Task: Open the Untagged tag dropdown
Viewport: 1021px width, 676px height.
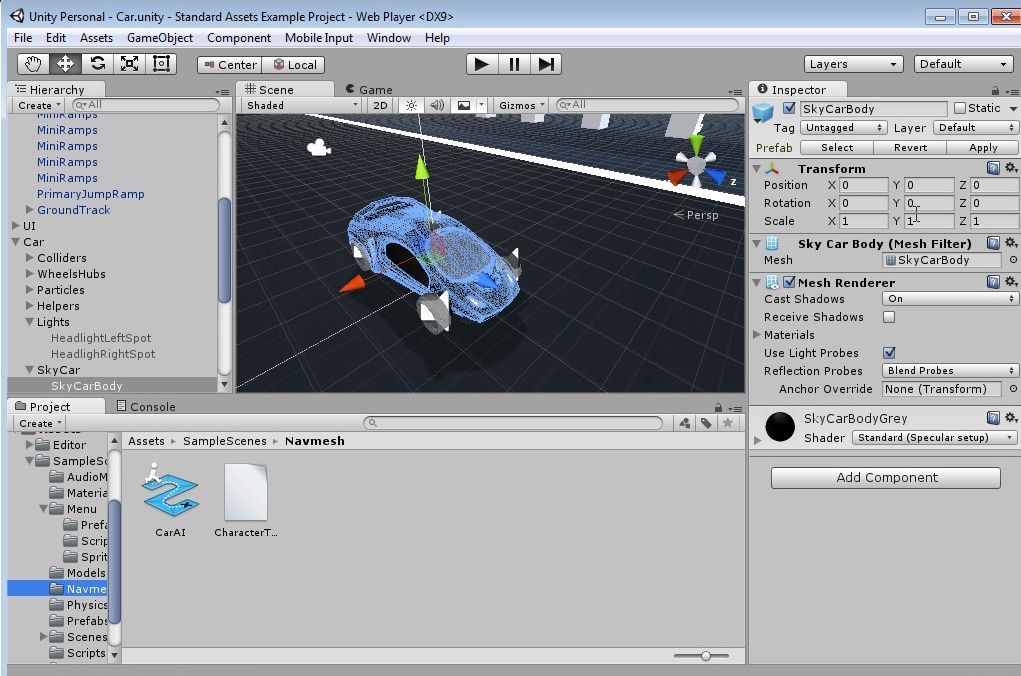Action: click(843, 128)
